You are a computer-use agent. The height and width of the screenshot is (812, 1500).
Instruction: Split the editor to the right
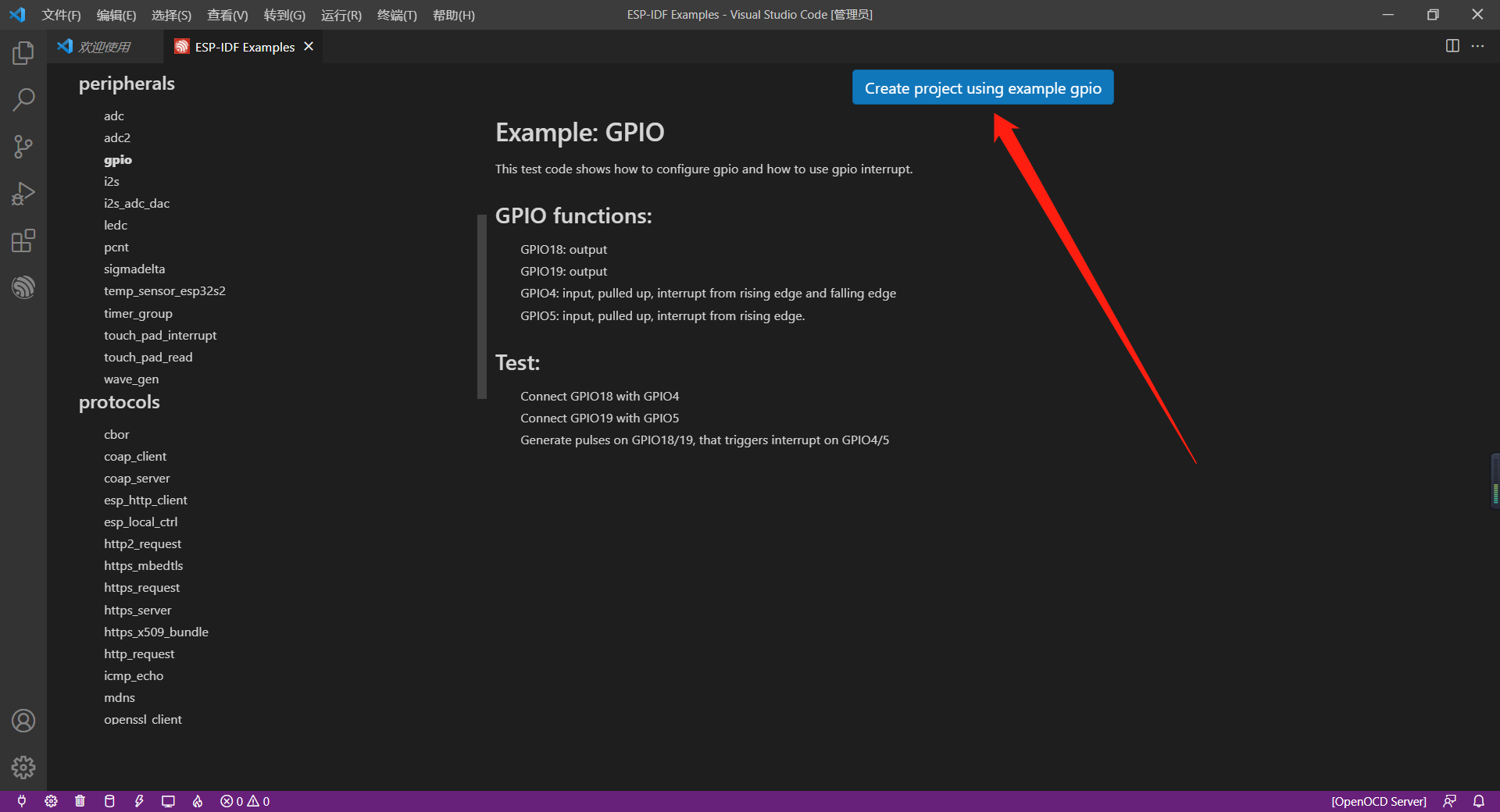(1452, 46)
